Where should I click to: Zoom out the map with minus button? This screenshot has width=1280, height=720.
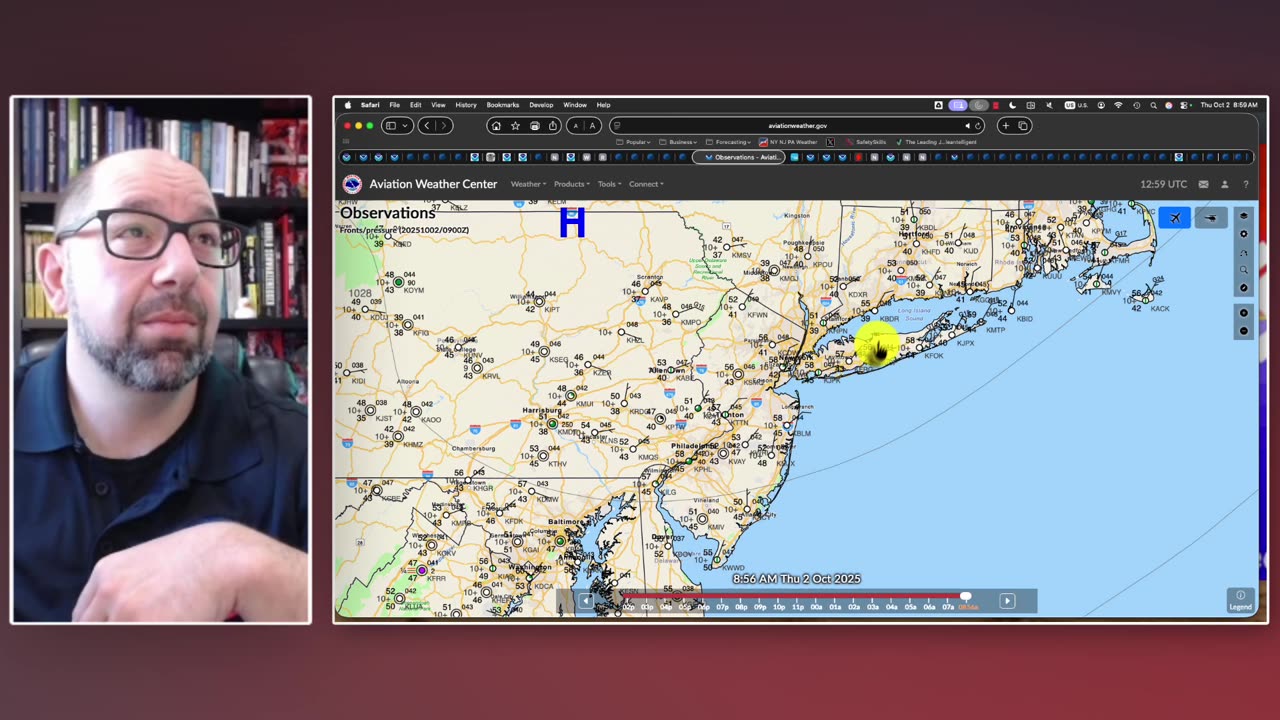[1244, 331]
